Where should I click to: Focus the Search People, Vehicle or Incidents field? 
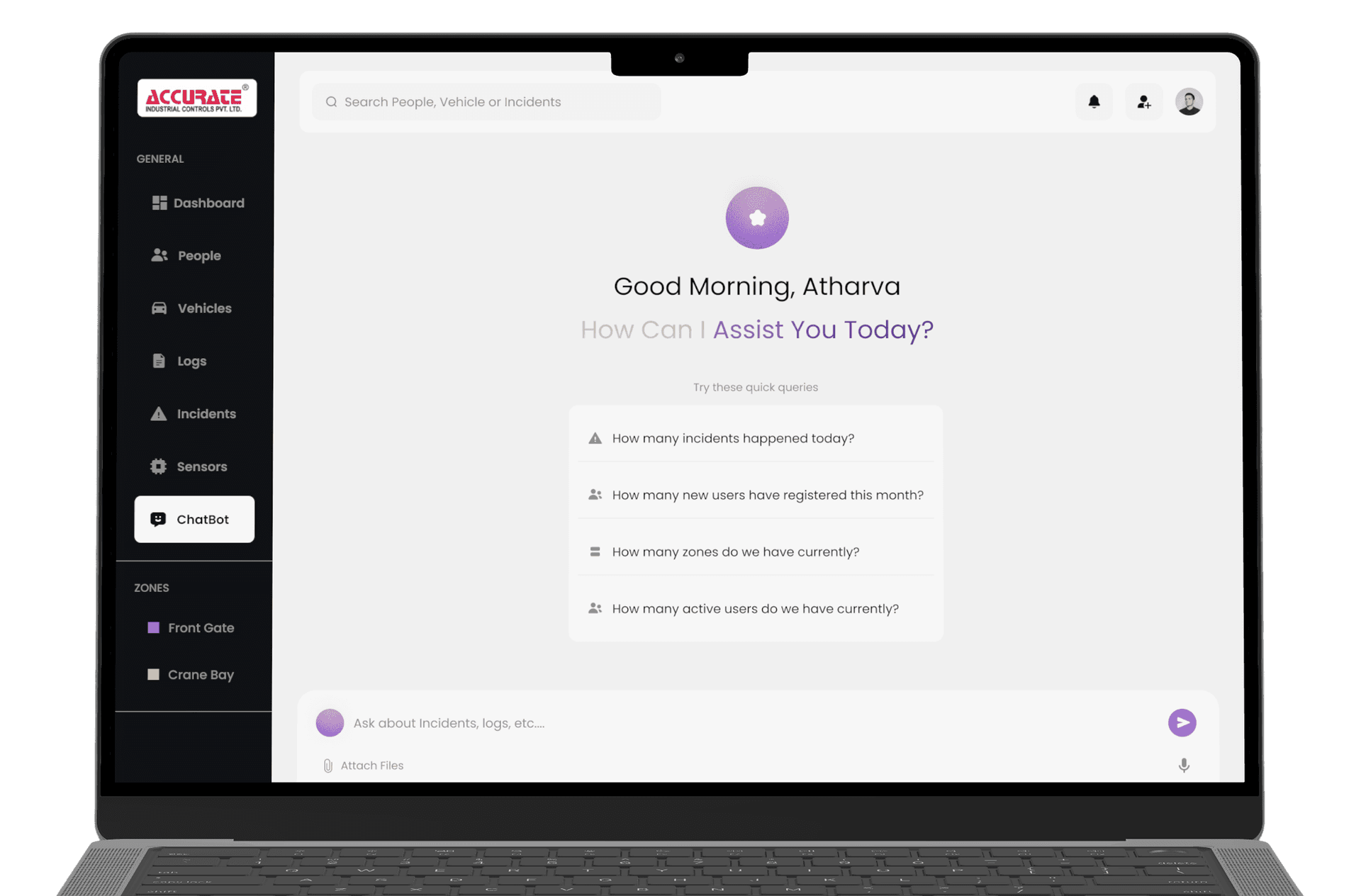(x=486, y=102)
